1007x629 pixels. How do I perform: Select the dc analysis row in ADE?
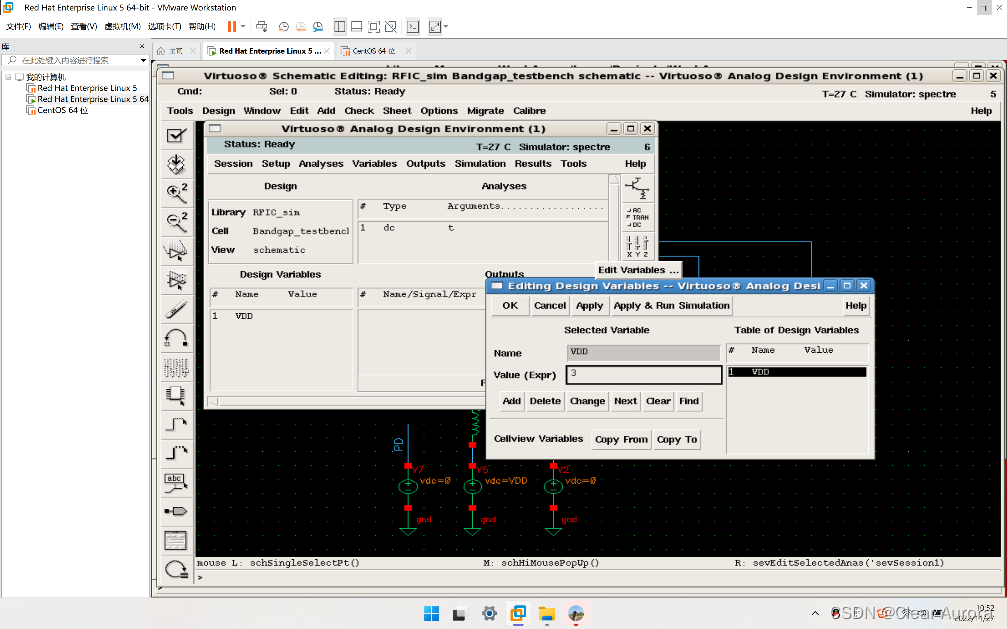(x=482, y=228)
